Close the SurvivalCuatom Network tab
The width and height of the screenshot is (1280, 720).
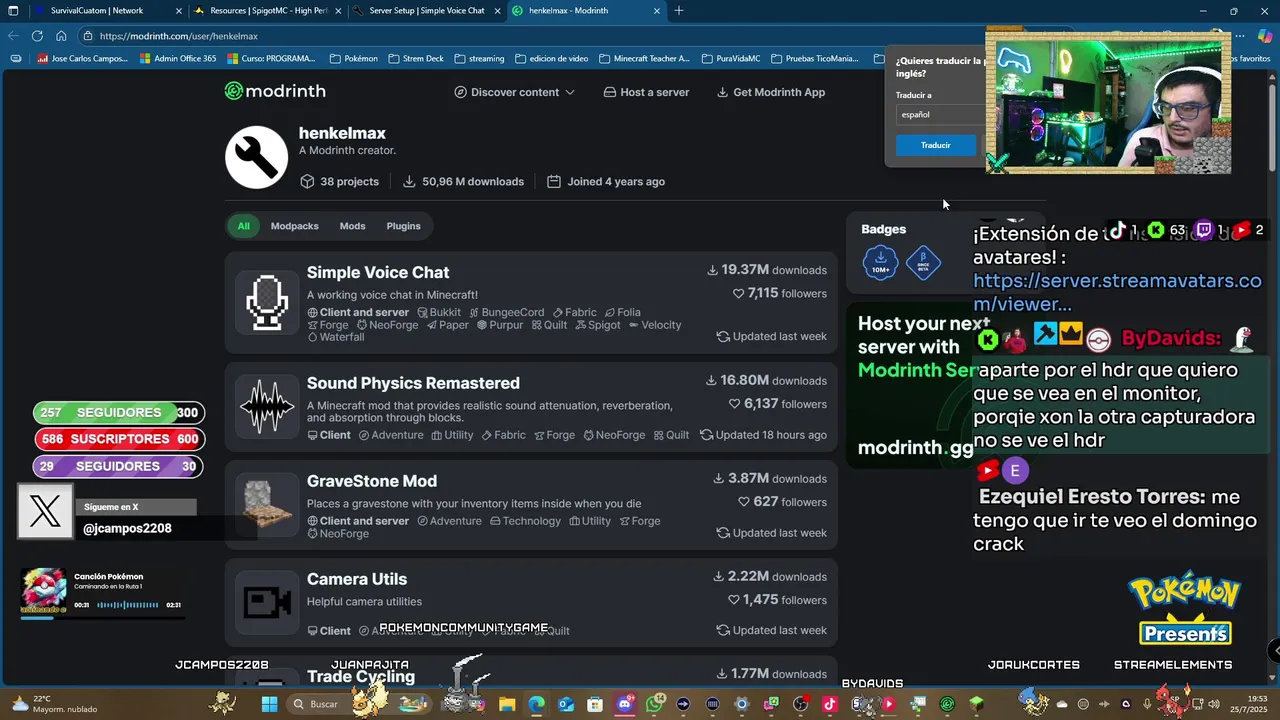(178, 11)
